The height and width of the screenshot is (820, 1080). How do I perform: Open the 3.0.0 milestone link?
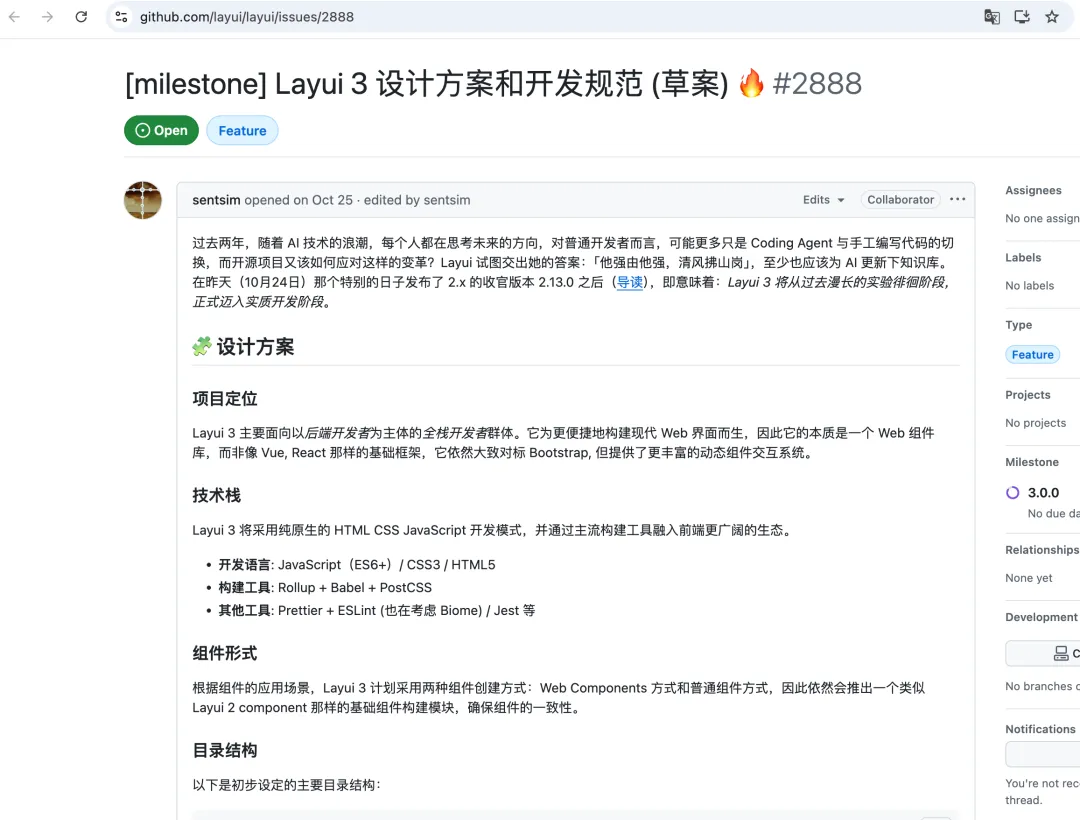[x=1043, y=493]
